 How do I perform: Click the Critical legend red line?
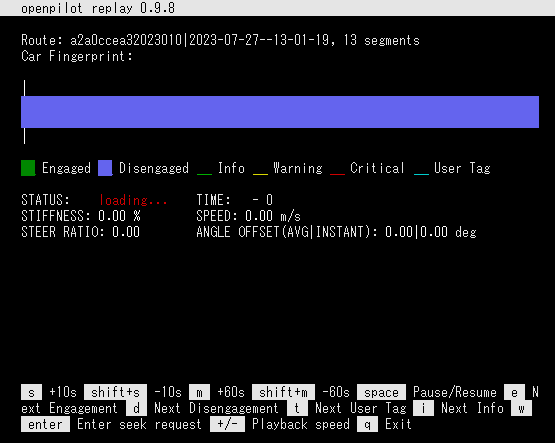click(x=337, y=174)
